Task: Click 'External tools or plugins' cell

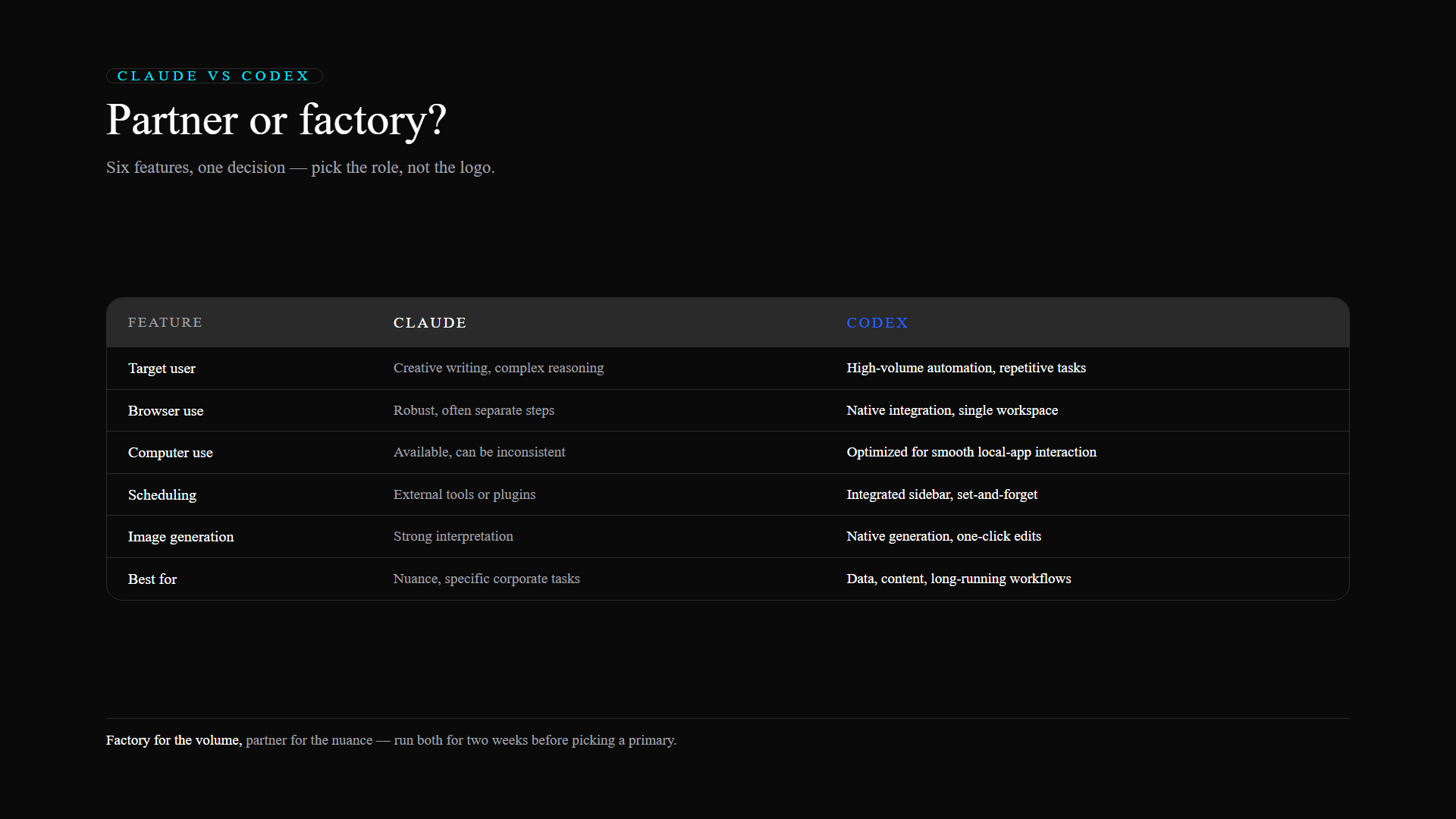Action: pyautogui.click(x=464, y=494)
